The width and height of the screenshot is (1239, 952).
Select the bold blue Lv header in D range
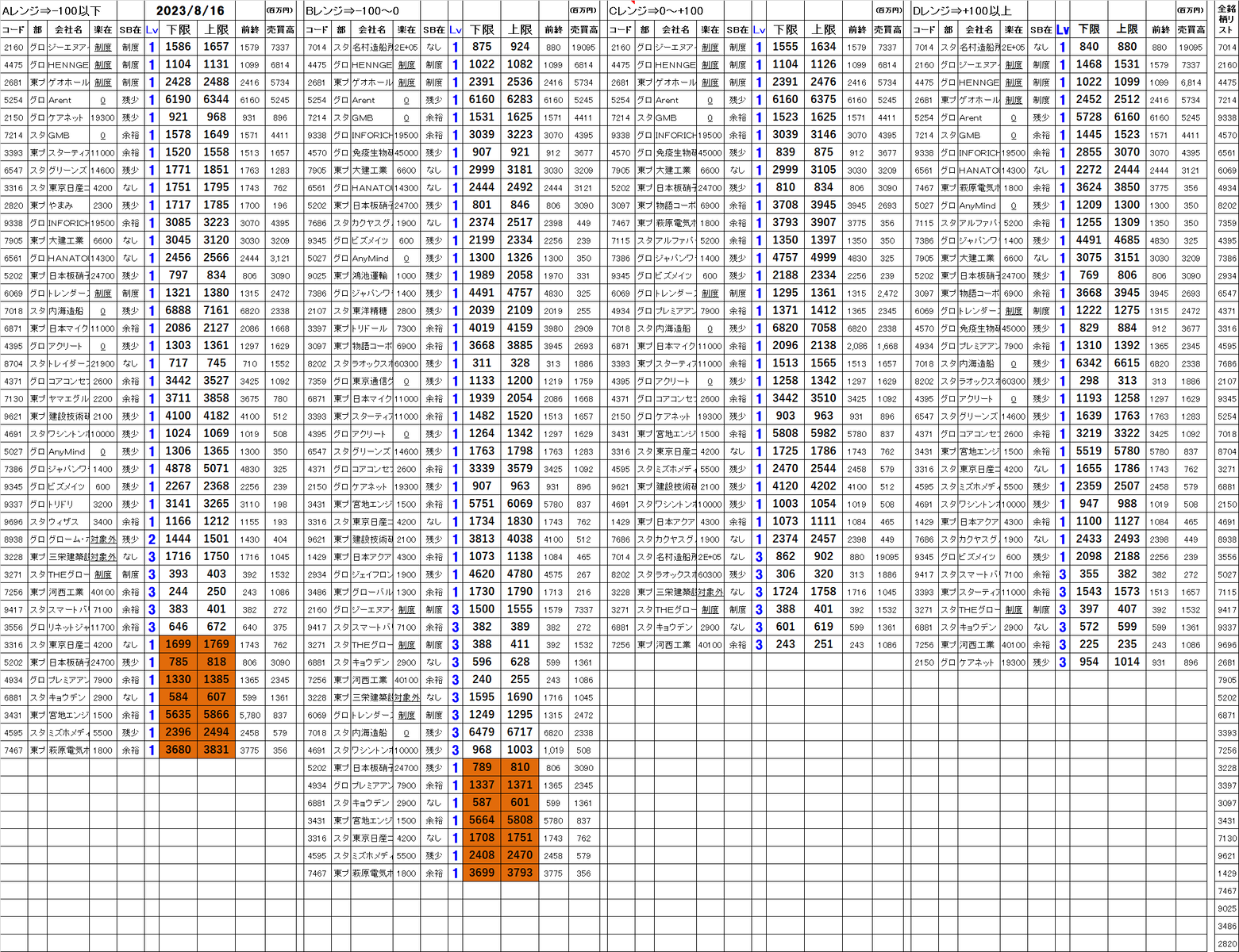click(1063, 29)
